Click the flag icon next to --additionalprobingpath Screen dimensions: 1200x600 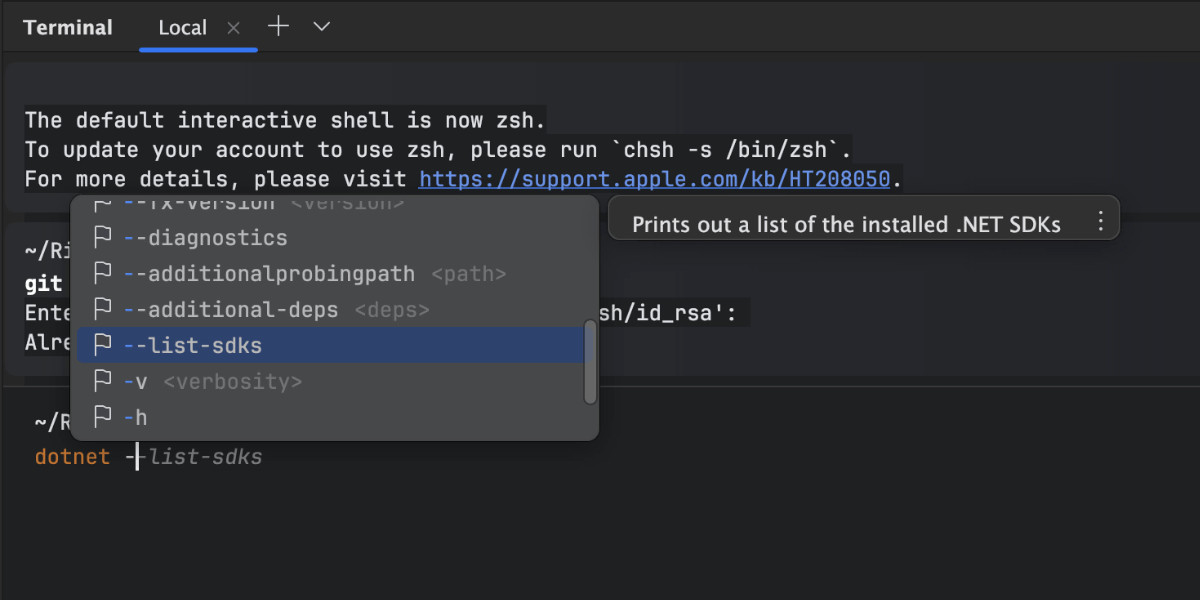pyautogui.click(x=102, y=274)
